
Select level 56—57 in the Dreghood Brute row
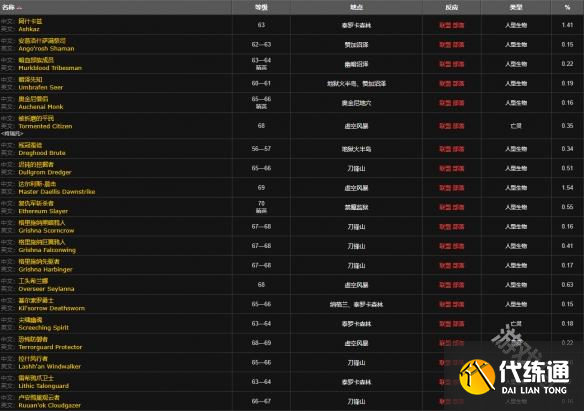(x=261, y=149)
